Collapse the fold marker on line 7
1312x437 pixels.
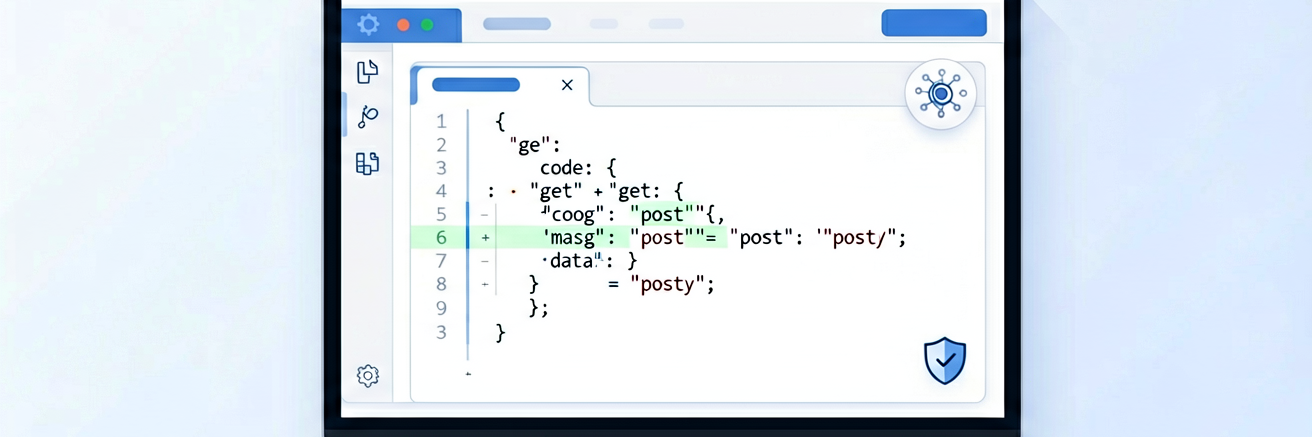485,261
